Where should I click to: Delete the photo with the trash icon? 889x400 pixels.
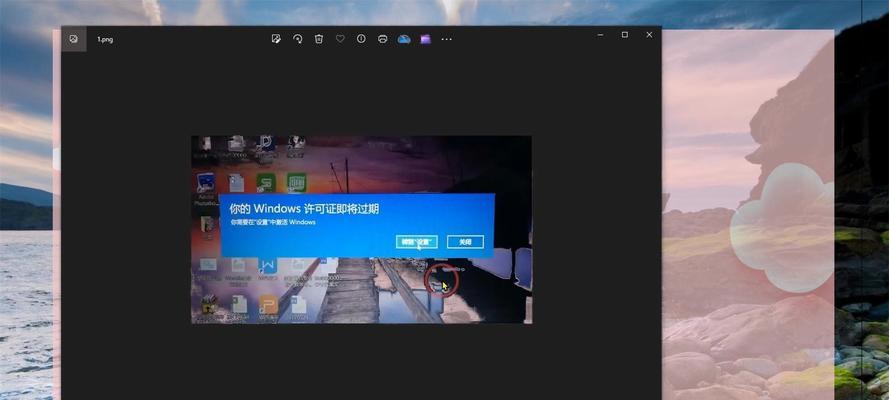tap(319, 39)
